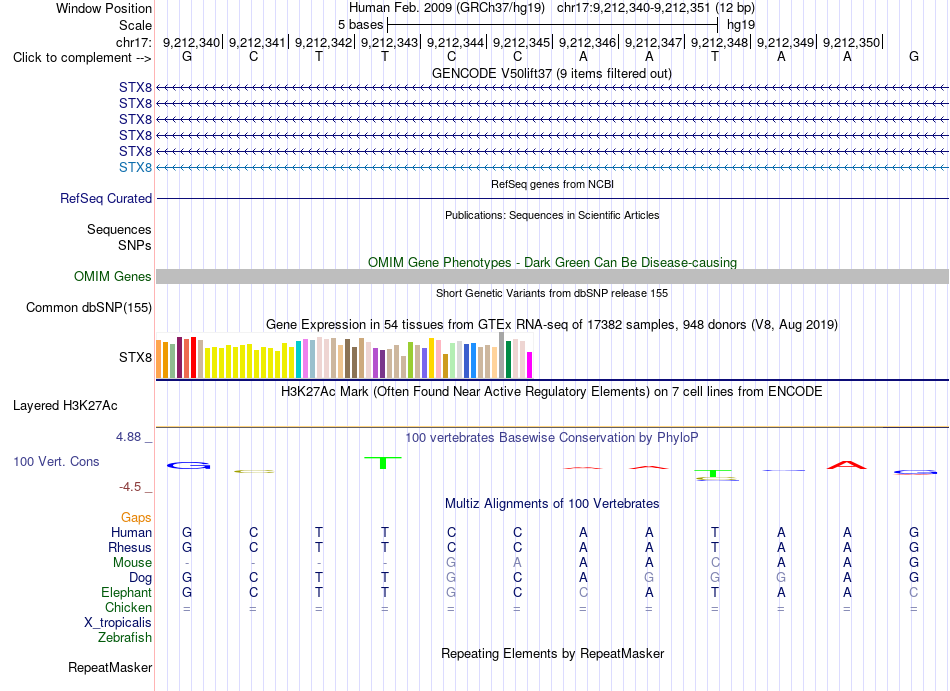950x691 pixels.
Task: Click the Zebrafish species label
Action: 125,638
